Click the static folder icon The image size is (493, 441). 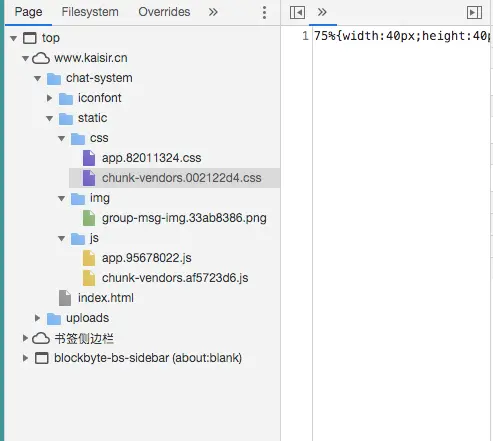tap(66, 118)
